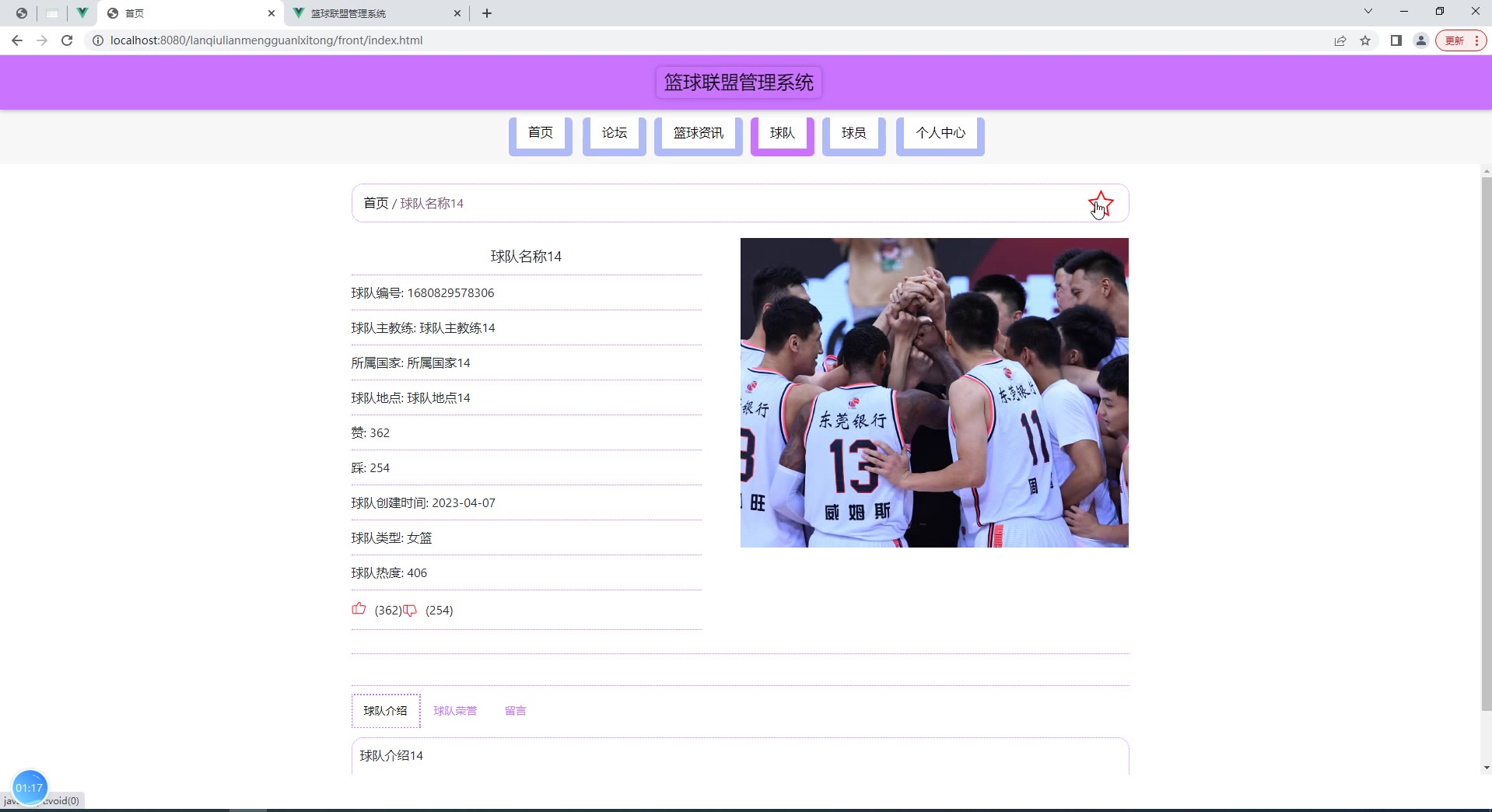This screenshot has width=1492, height=812.
Task: Dislike the team with thumbs-down icon
Action: (410, 611)
